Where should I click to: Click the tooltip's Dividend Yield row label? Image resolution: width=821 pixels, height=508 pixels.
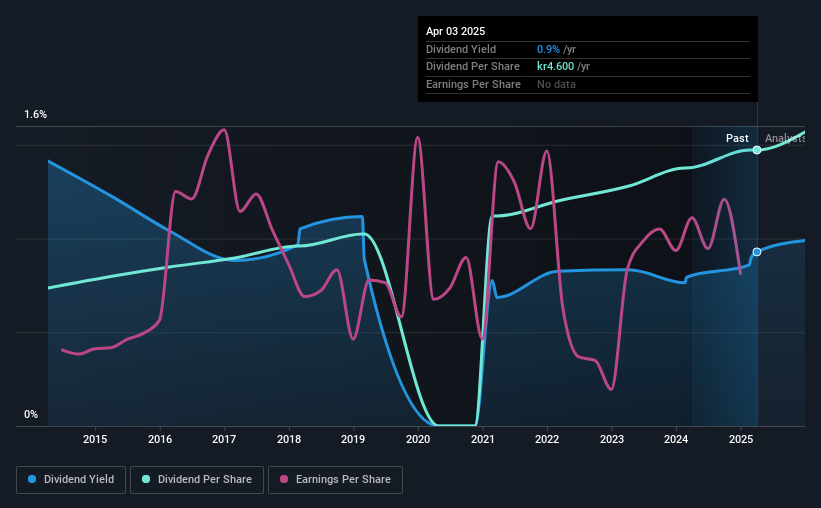point(461,49)
